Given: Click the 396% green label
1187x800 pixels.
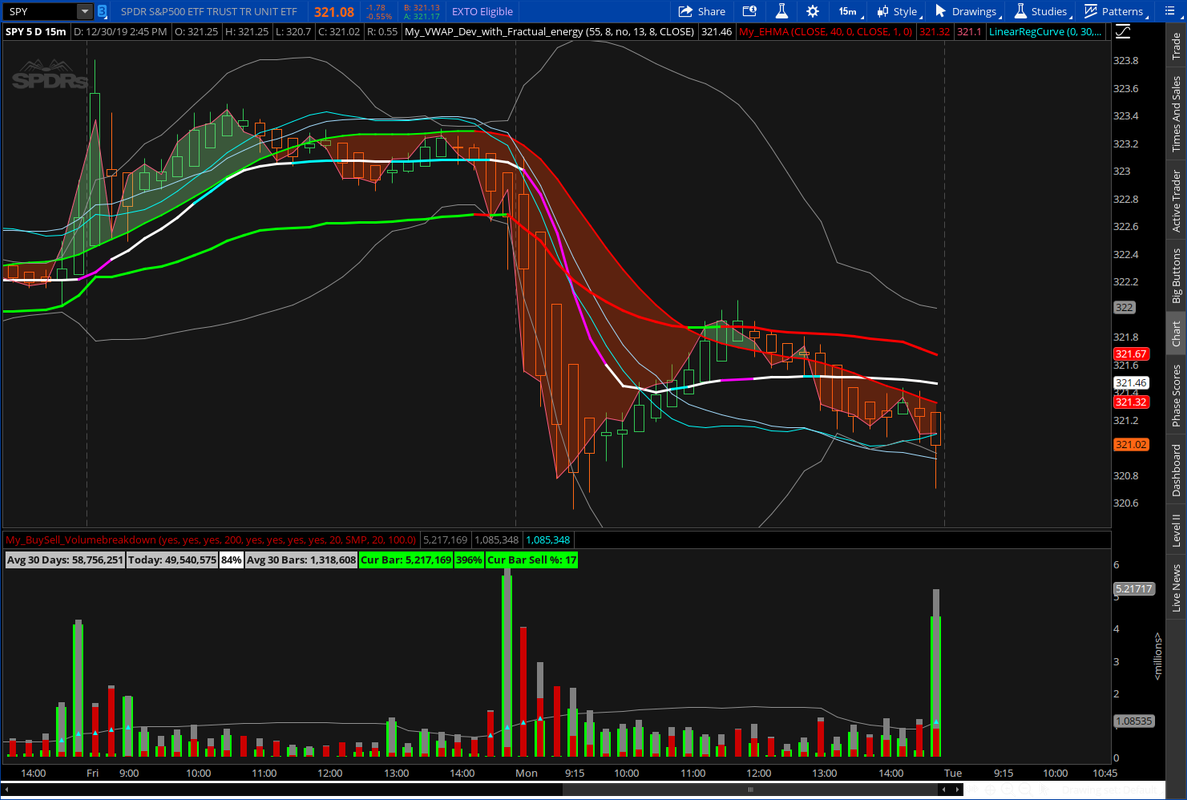Looking at the screenshot, I should pyautogui.click(x=469, y=560).
